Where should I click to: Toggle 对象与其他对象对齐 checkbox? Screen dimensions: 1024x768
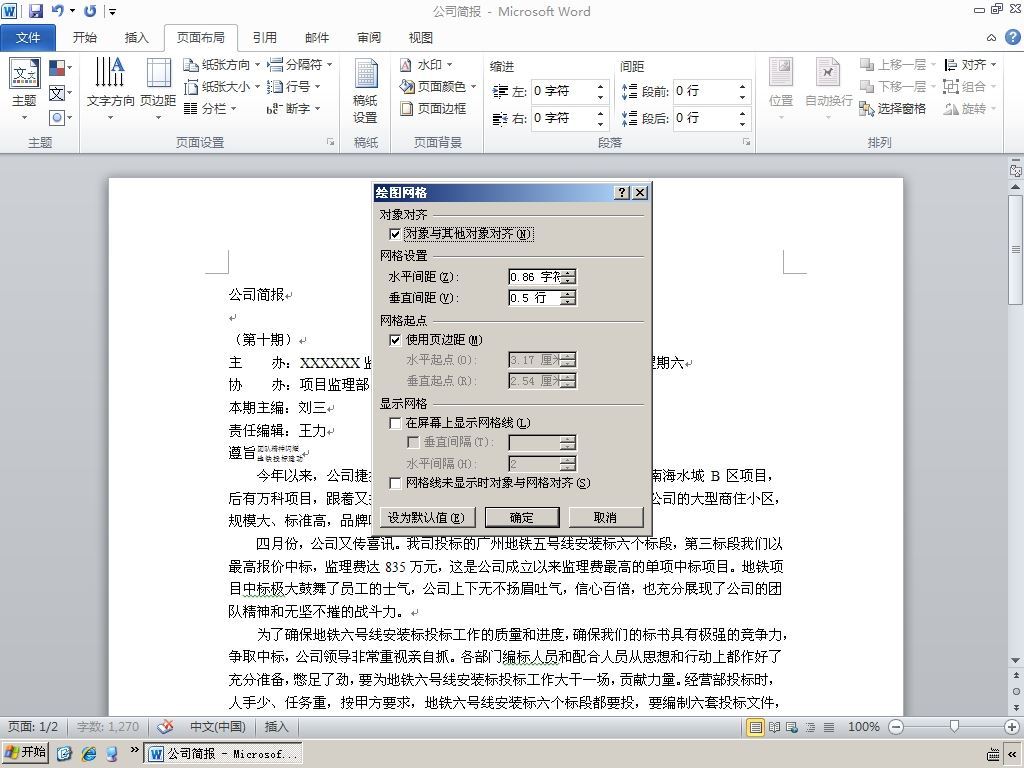pos(395,234)
